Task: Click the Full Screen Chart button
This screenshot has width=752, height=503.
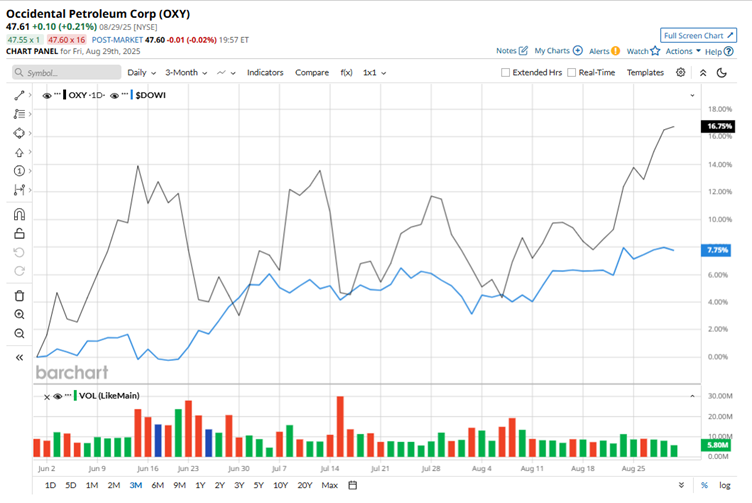Action: click(698, 35)
